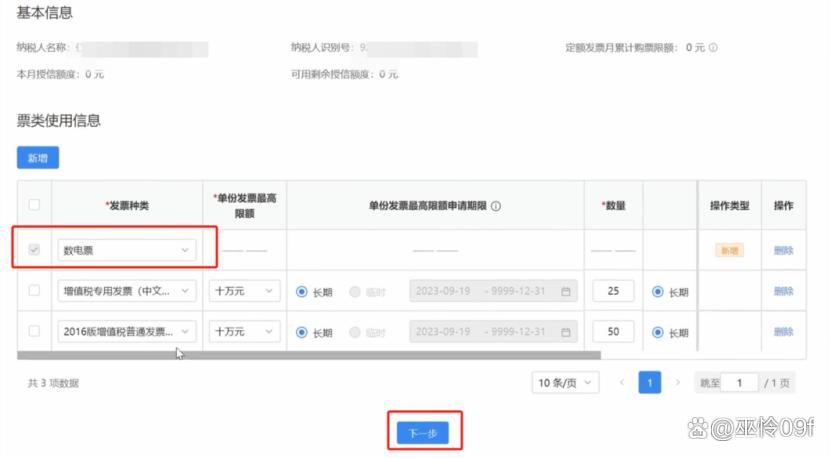Click the 单份发票最高限额 column header

pyautogui.click(x=244, y=206)
